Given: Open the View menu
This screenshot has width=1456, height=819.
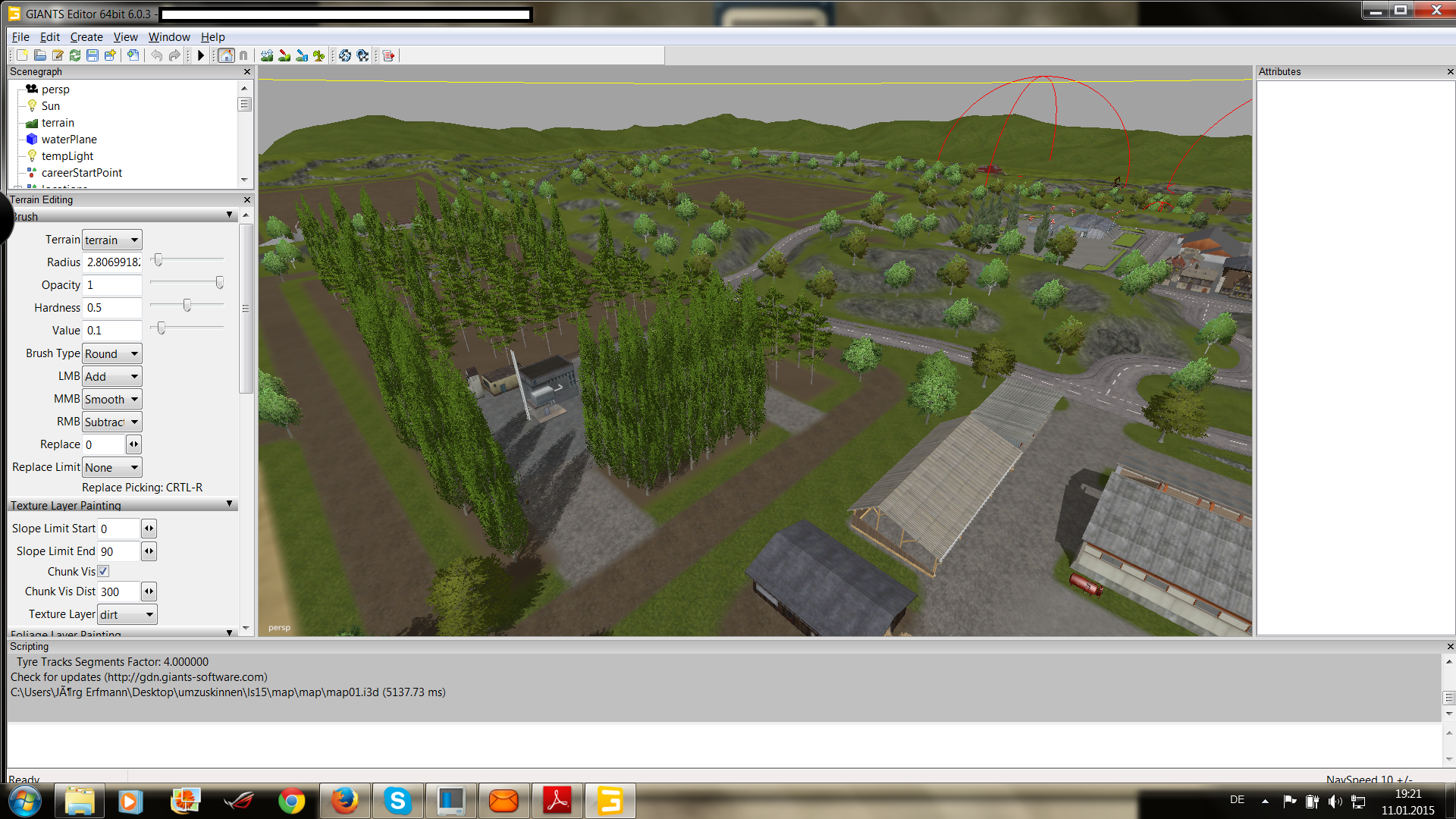Looking at the screenshot, I should point(126,37).
